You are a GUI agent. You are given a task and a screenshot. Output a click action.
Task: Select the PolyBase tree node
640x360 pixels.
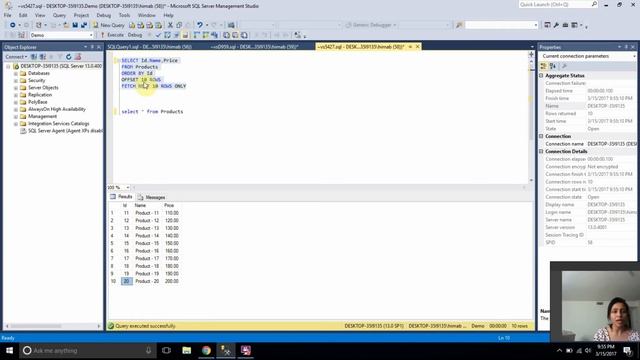(x=38, y=102)
